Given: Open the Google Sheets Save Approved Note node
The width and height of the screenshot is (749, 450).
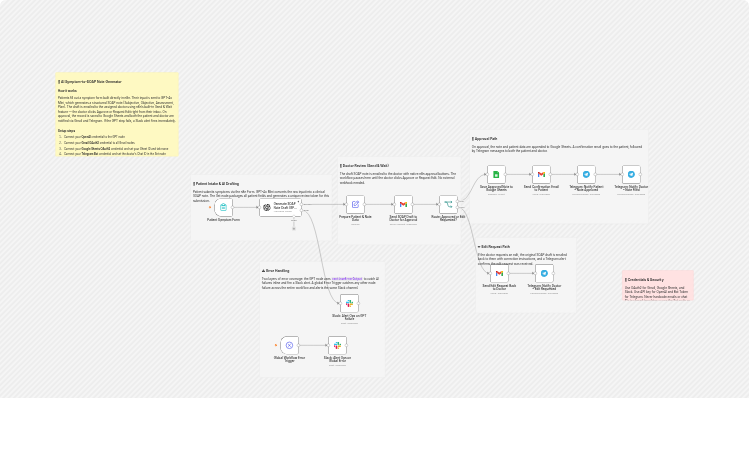Looking at the screenshot, I should [496, 174].
